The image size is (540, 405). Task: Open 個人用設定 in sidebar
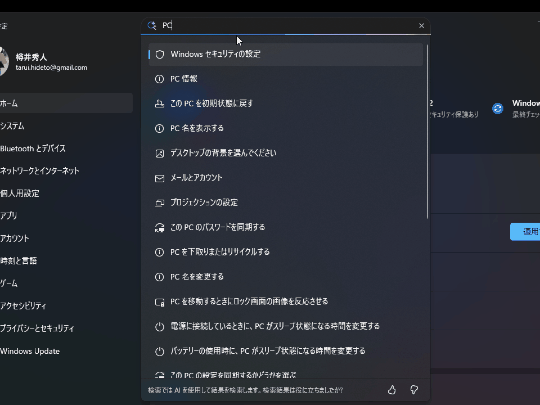[x=65, y=194]
